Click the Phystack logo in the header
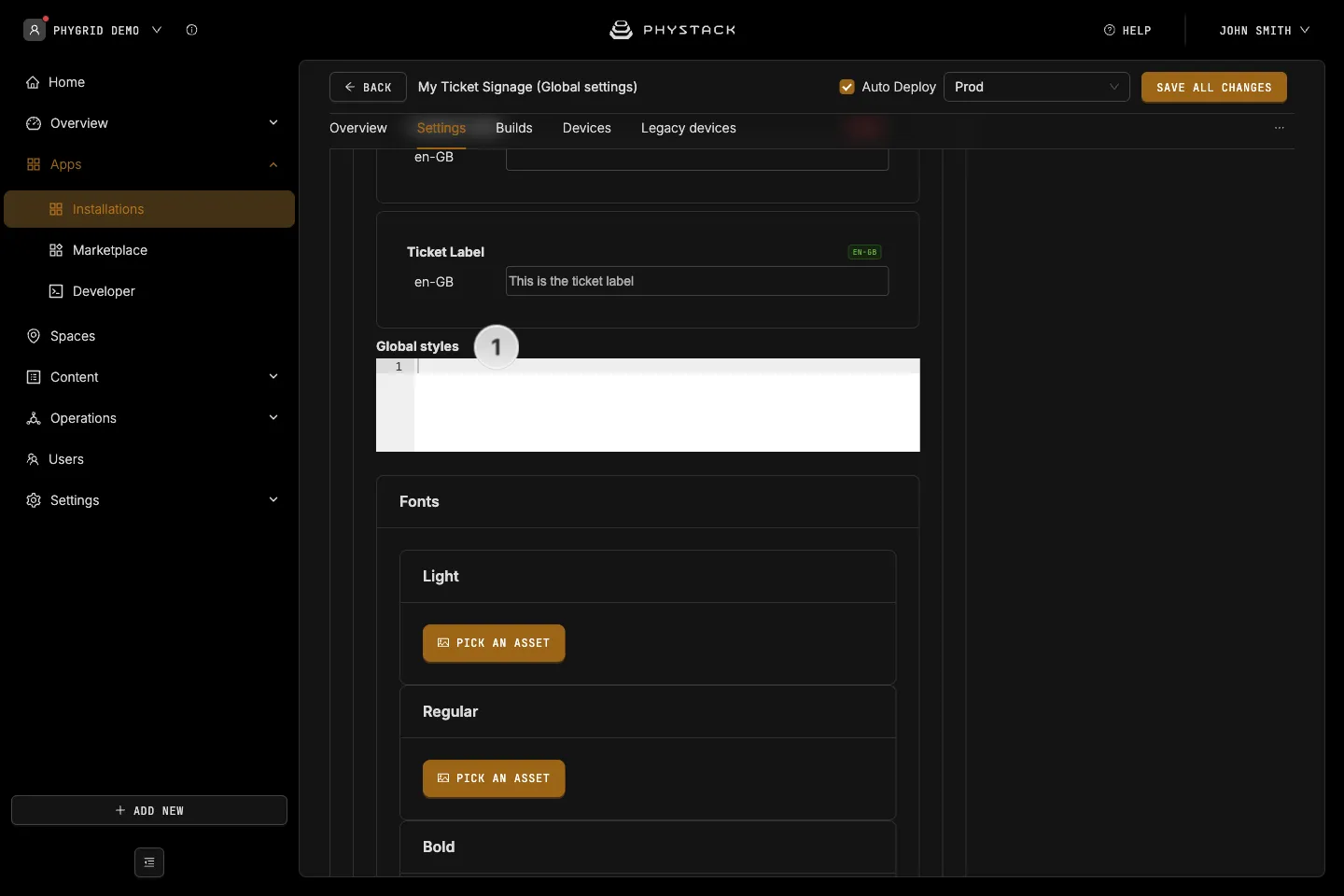 [672, 30]
